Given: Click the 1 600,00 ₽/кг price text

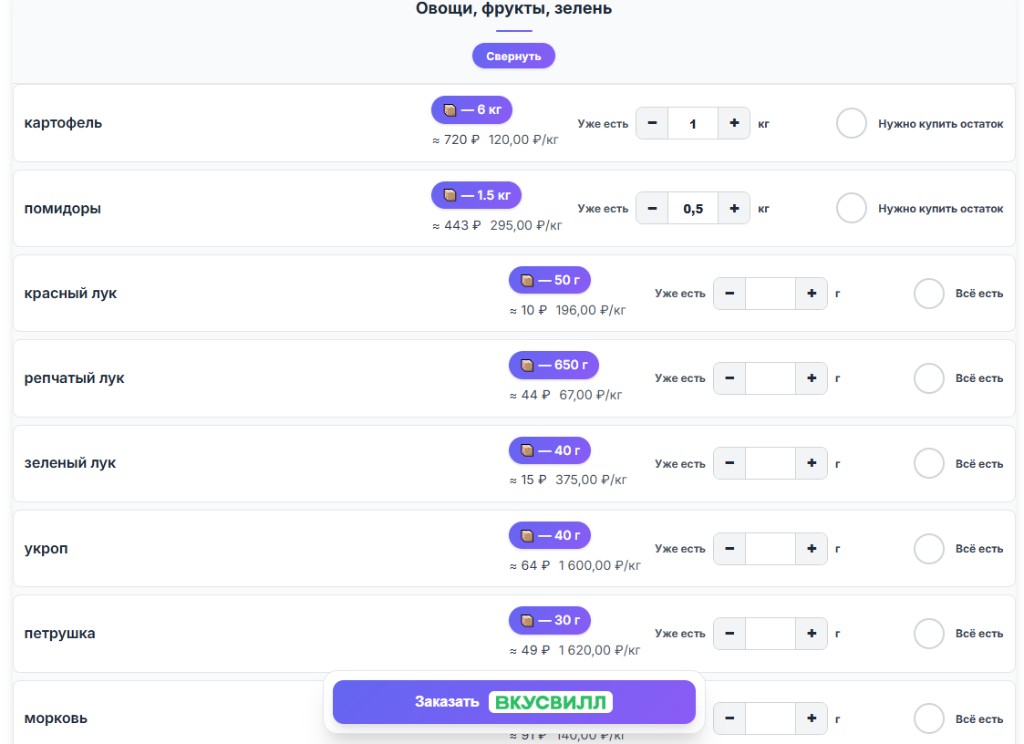Looking at the screenshot, I should [x=600, y=566].
